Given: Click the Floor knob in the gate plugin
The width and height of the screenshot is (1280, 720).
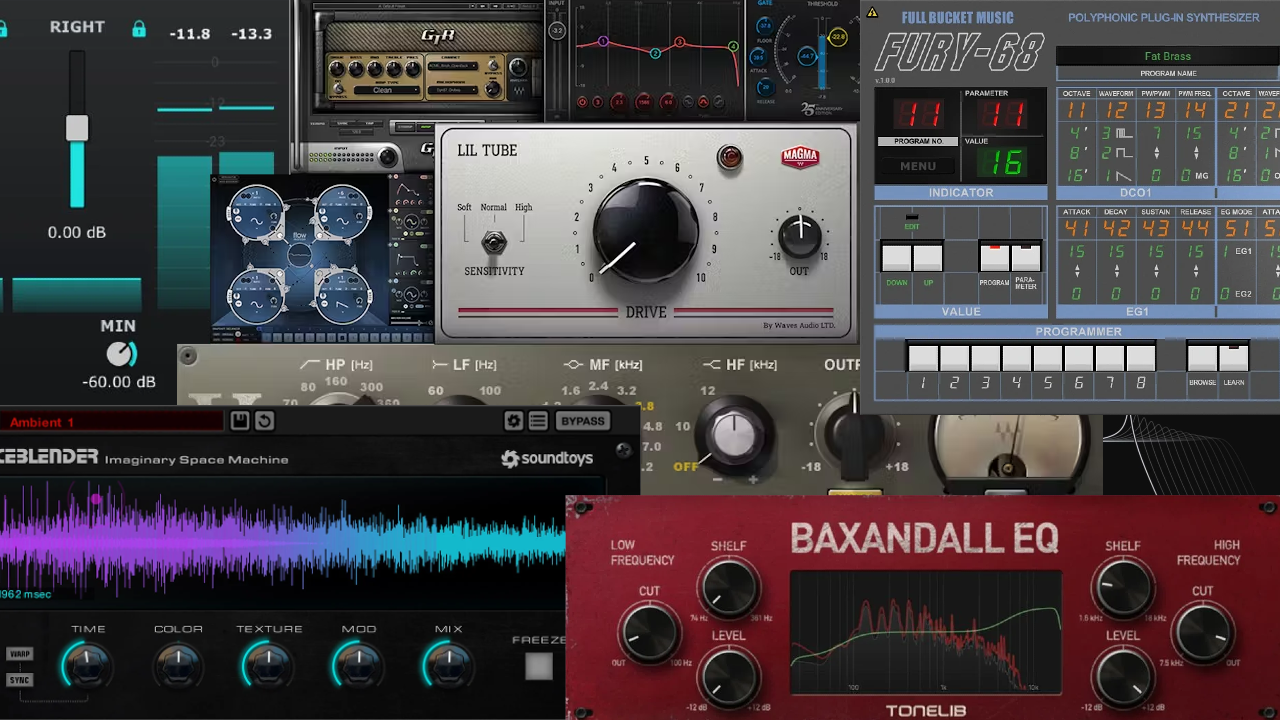Looking at the screenshot, I should pyautogui.click(x=764, y=26).
